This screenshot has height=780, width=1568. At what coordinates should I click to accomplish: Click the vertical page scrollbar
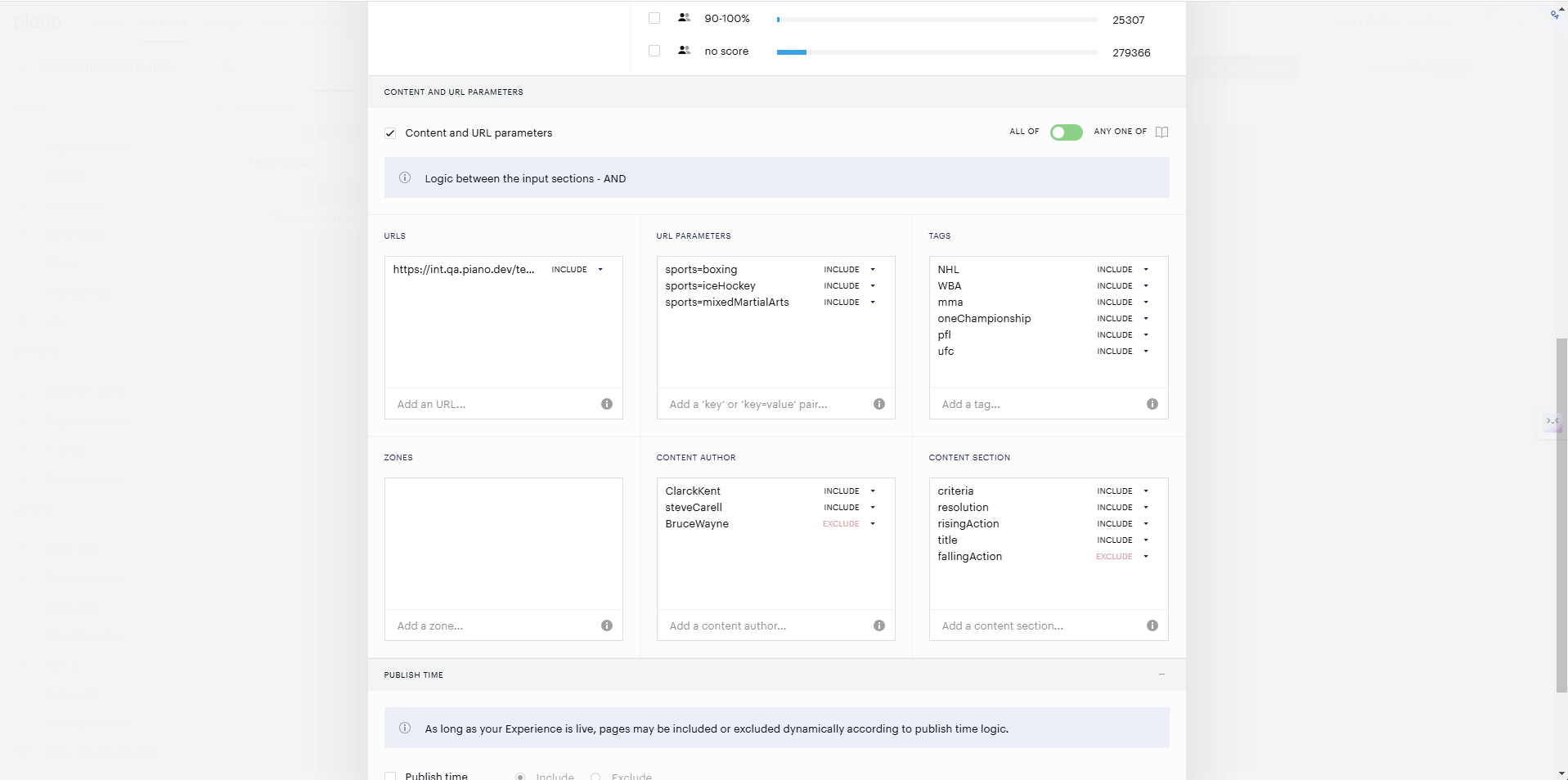point(1561,515)
